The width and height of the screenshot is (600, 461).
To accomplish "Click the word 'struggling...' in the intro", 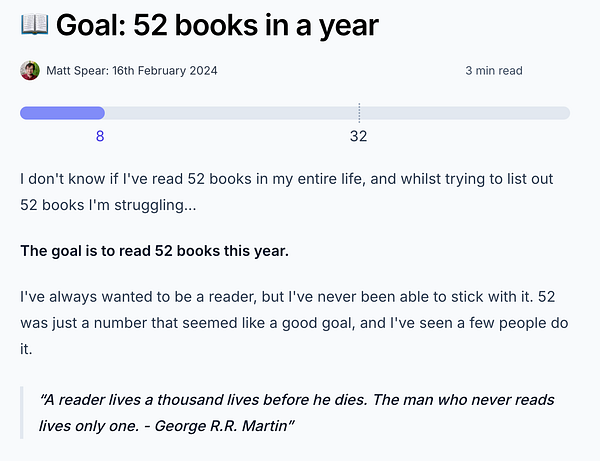I will pyautogui.click(x=155, y=205).
